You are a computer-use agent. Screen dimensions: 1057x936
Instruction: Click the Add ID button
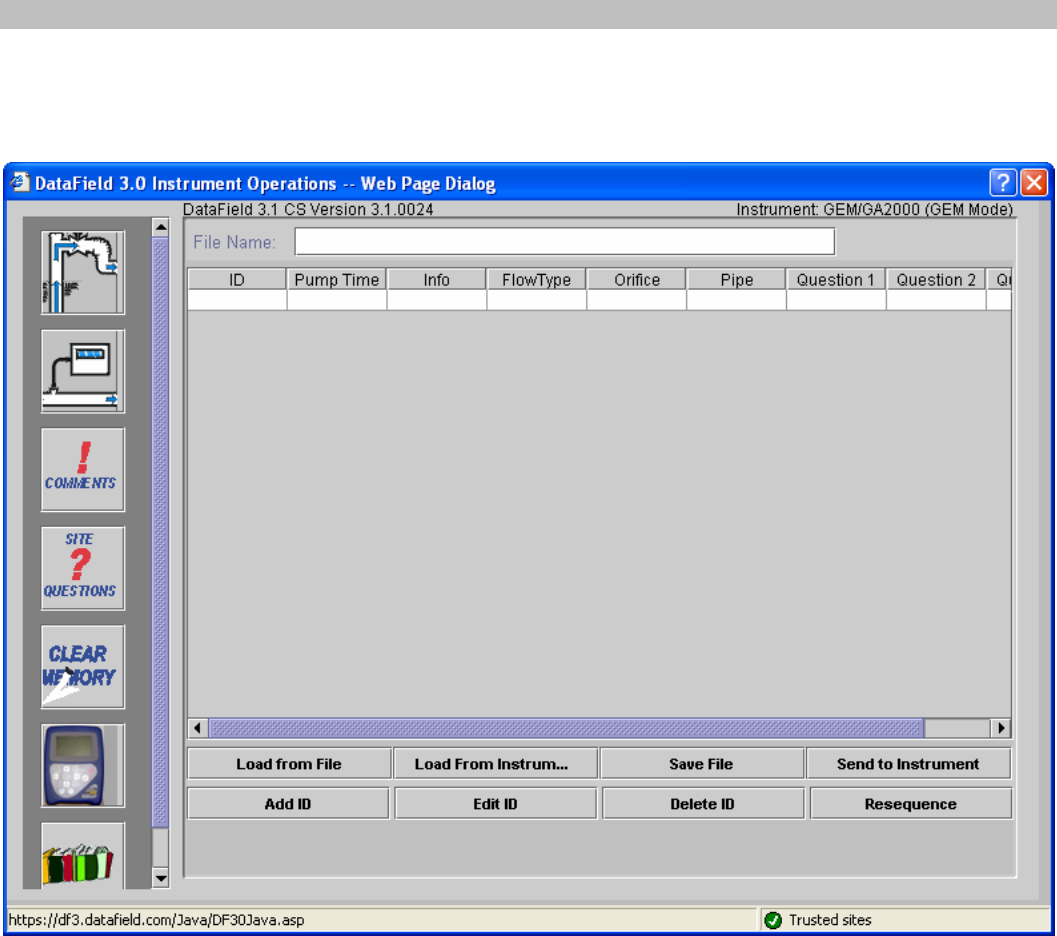(x=289, y=803)
